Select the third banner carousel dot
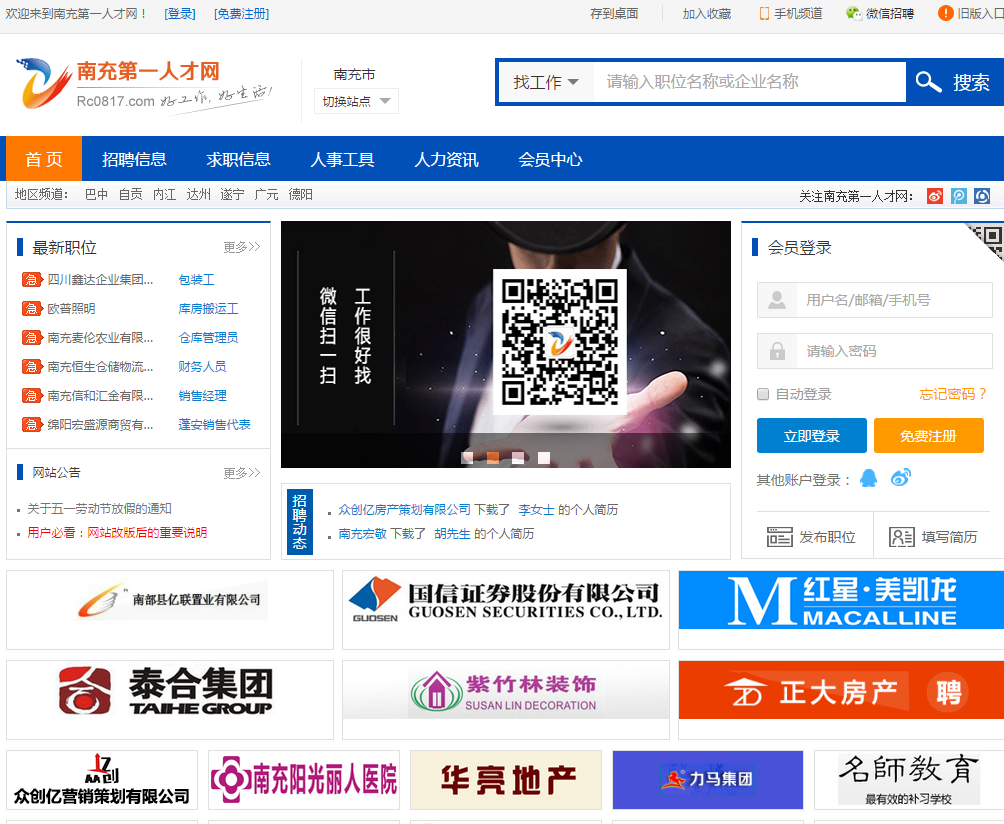This screenshot has width=1004, height=824. pos(518,458)
